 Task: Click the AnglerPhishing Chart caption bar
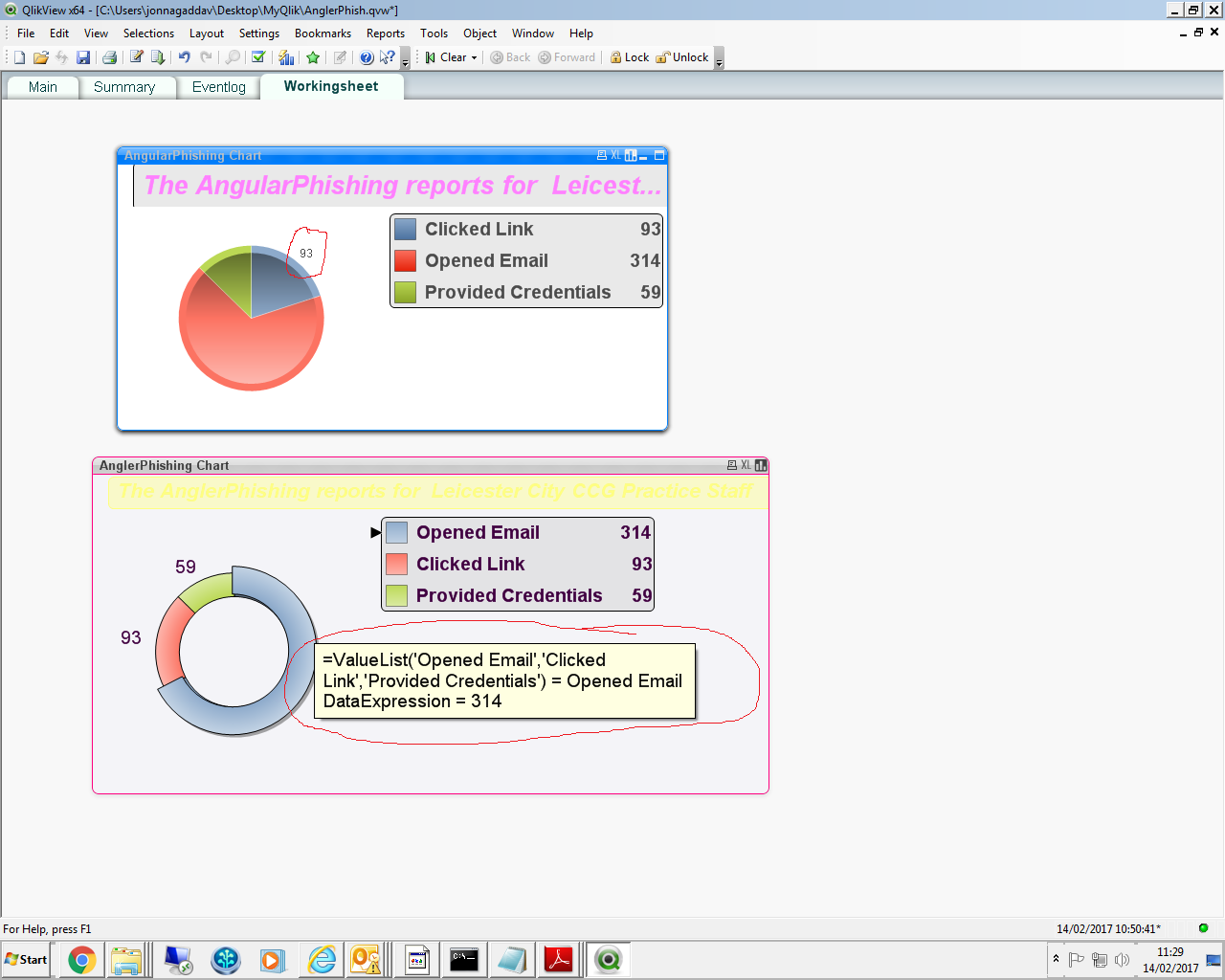(412, 465)
